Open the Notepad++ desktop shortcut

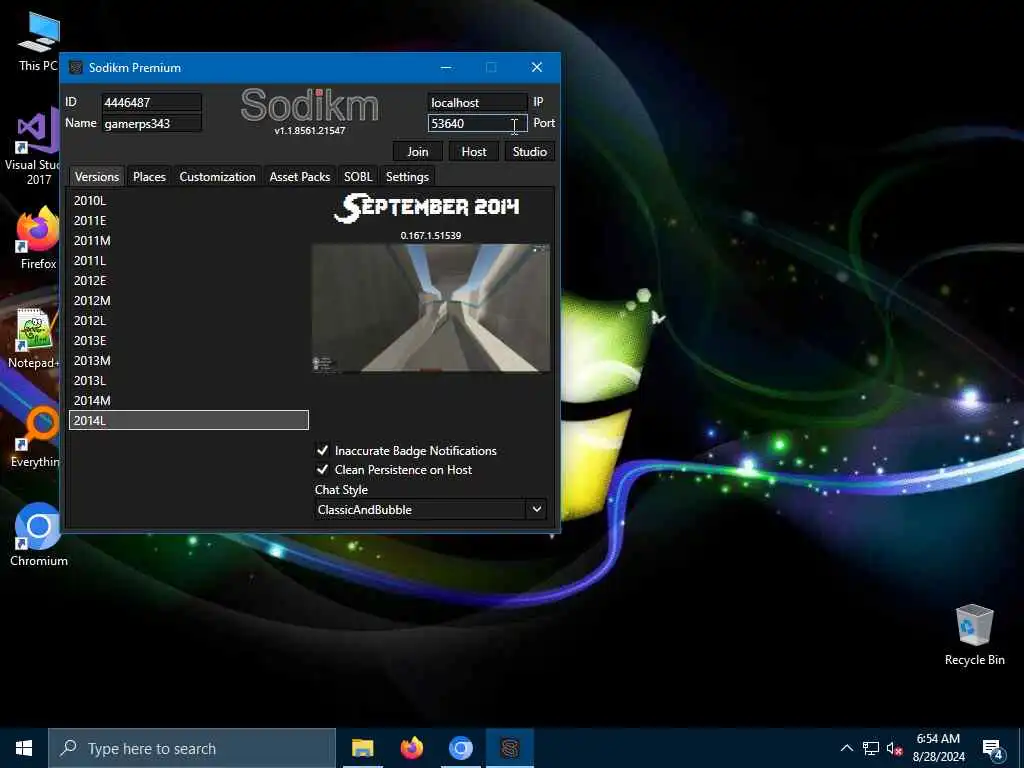tap(34, 338)
